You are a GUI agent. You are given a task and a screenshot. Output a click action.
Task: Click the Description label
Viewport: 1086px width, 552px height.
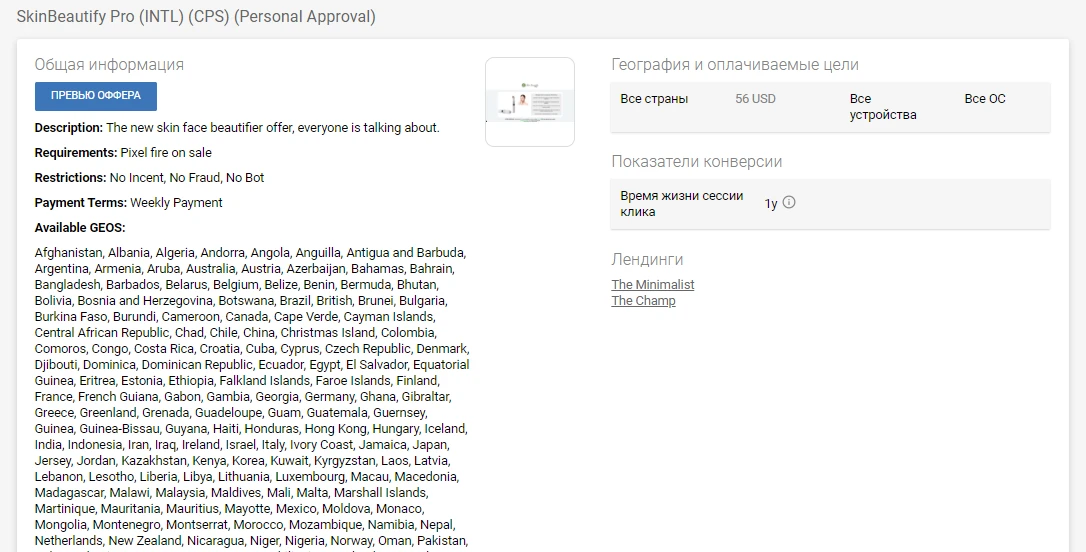[x=69, y=127]
